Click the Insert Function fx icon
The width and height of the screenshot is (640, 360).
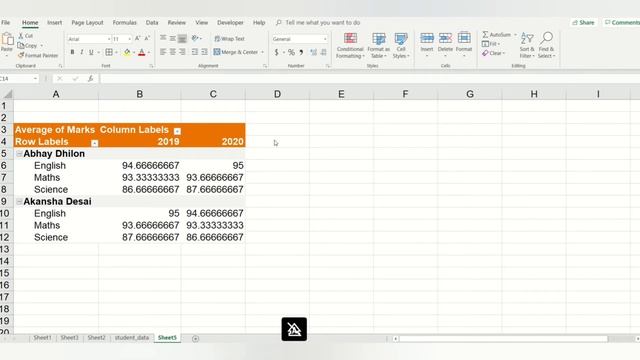90,78
